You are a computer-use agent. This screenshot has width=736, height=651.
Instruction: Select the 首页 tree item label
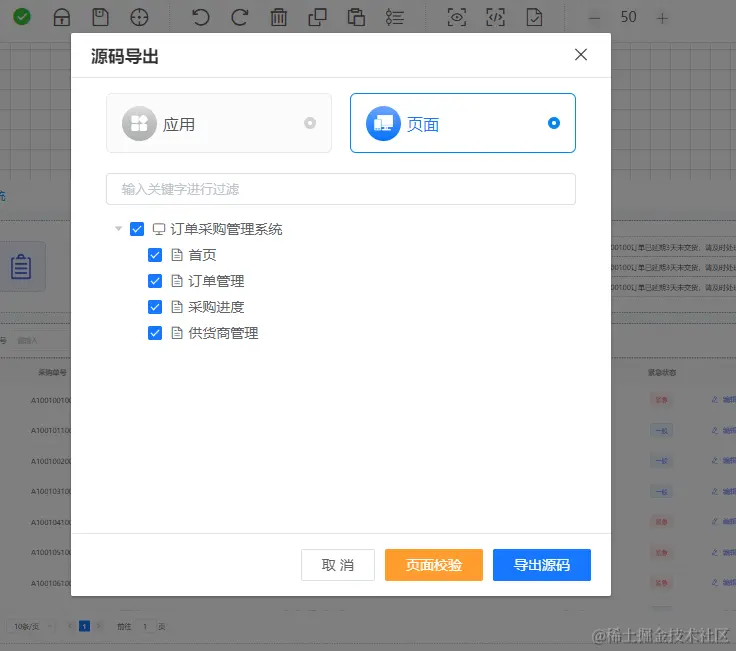[x=202, y=255]
